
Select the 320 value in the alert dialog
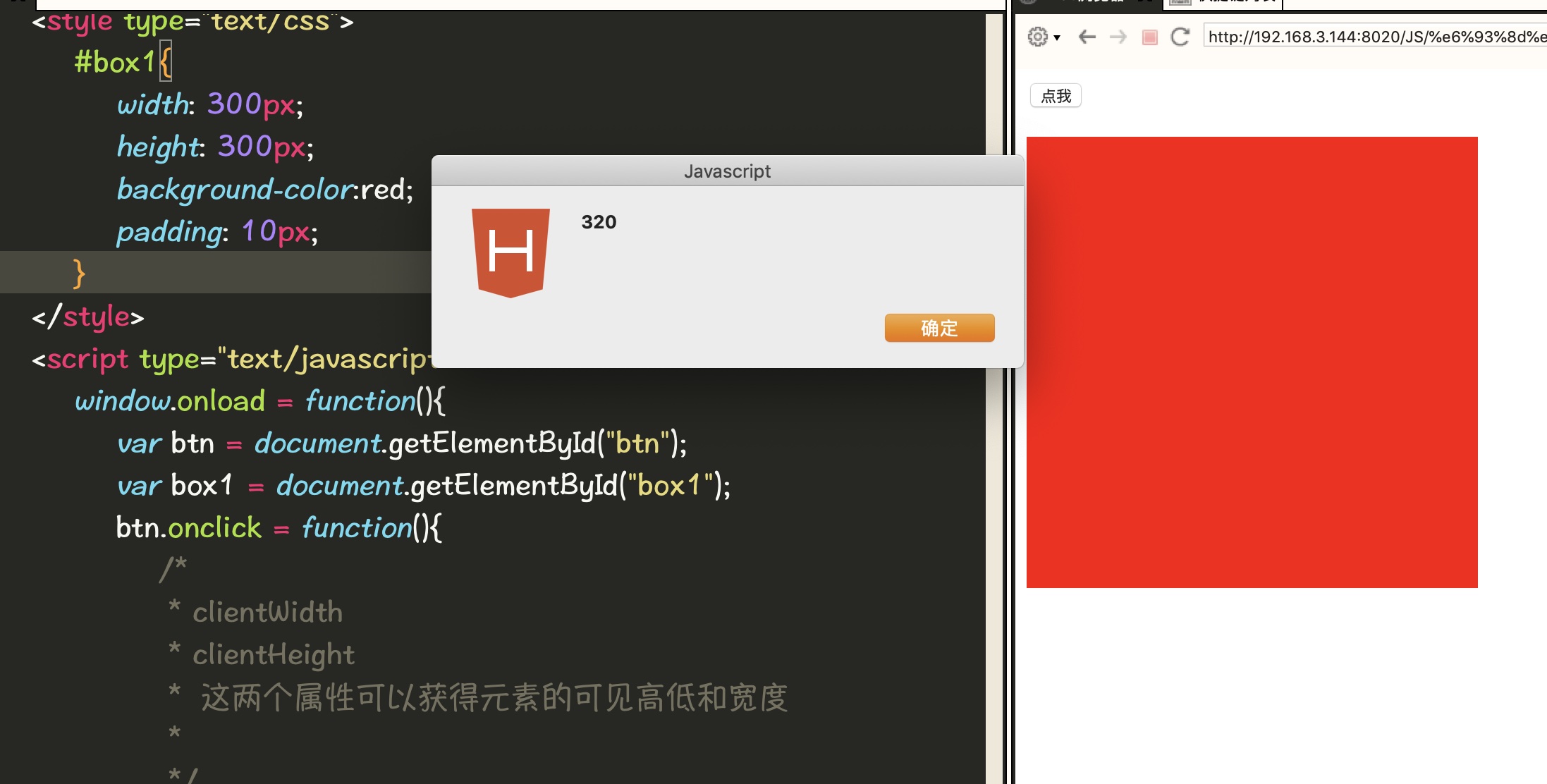click(598, 222)
